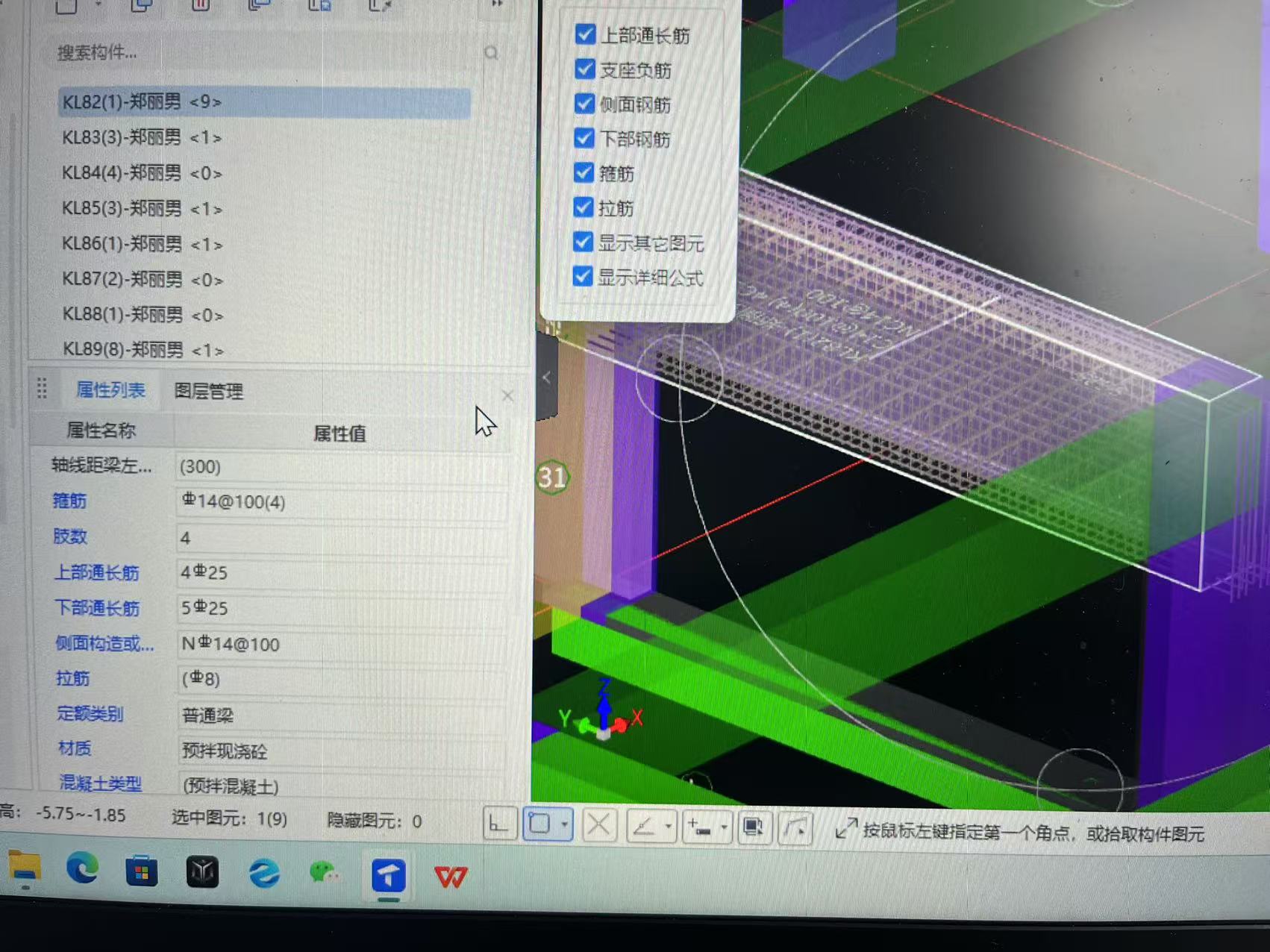This screenshot has width=1270, height=952.
Task: Open Microsoft Edge from the taskbar
Action: (x=83, y=869)
